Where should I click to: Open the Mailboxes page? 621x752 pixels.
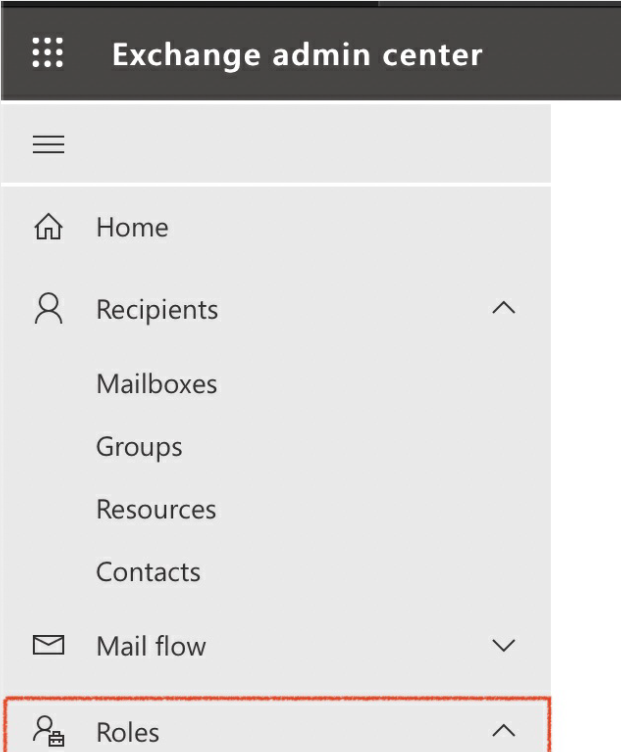(157, 384)
